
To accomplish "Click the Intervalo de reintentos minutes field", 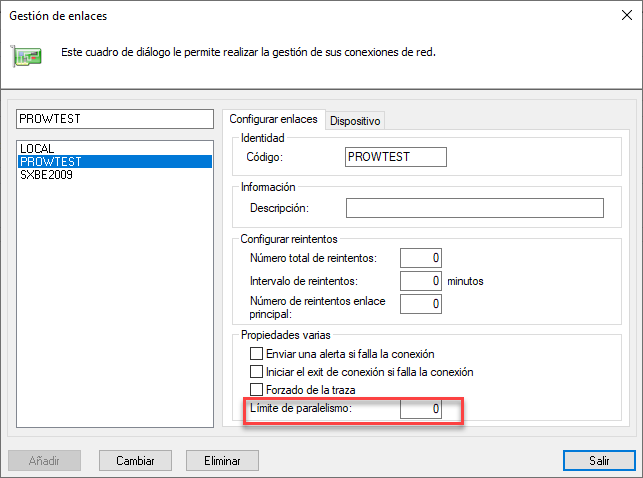I will 421,281.
